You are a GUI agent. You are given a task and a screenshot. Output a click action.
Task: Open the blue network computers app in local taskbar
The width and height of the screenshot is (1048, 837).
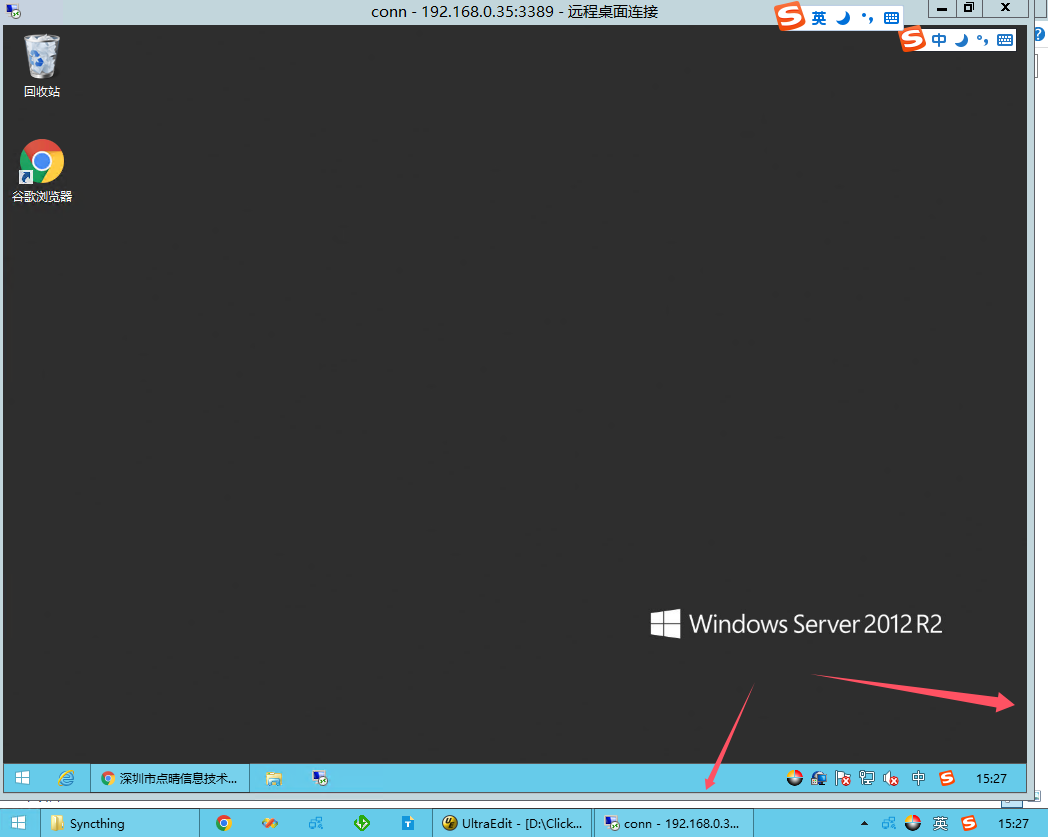(315, 823)
